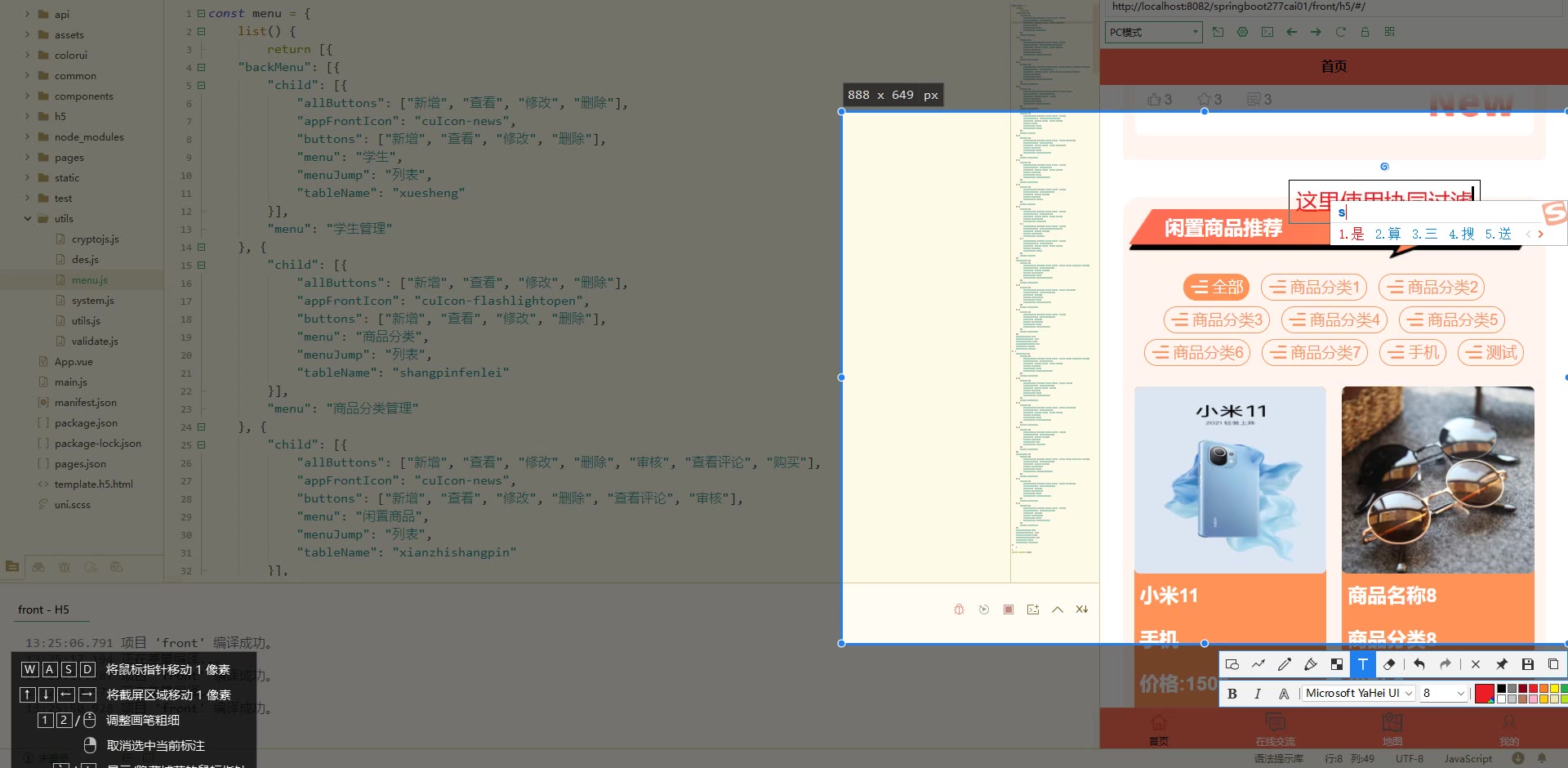Toggle outlined text style
Image resolution: width=1568 pixels, height=768 pixels.
1284,694
